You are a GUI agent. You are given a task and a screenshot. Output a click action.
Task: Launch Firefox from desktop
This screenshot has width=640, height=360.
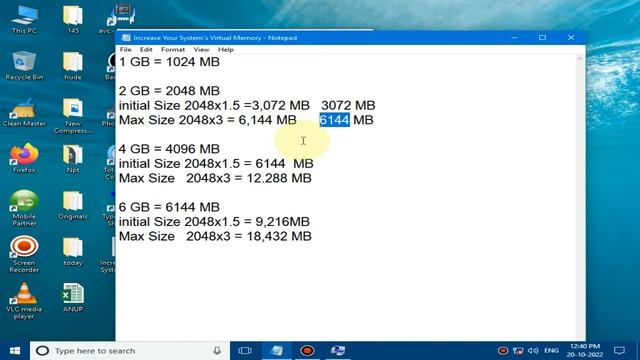tap(24, 158)
